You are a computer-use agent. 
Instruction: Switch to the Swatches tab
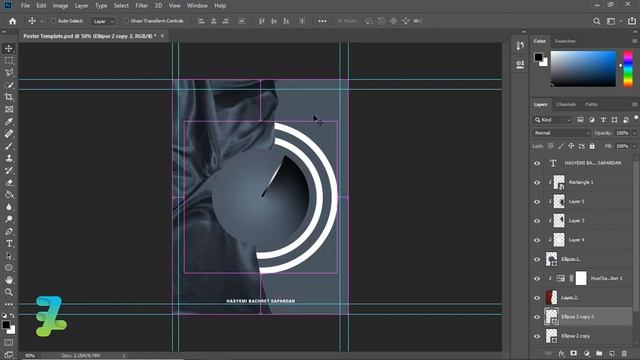coord(565,41)
